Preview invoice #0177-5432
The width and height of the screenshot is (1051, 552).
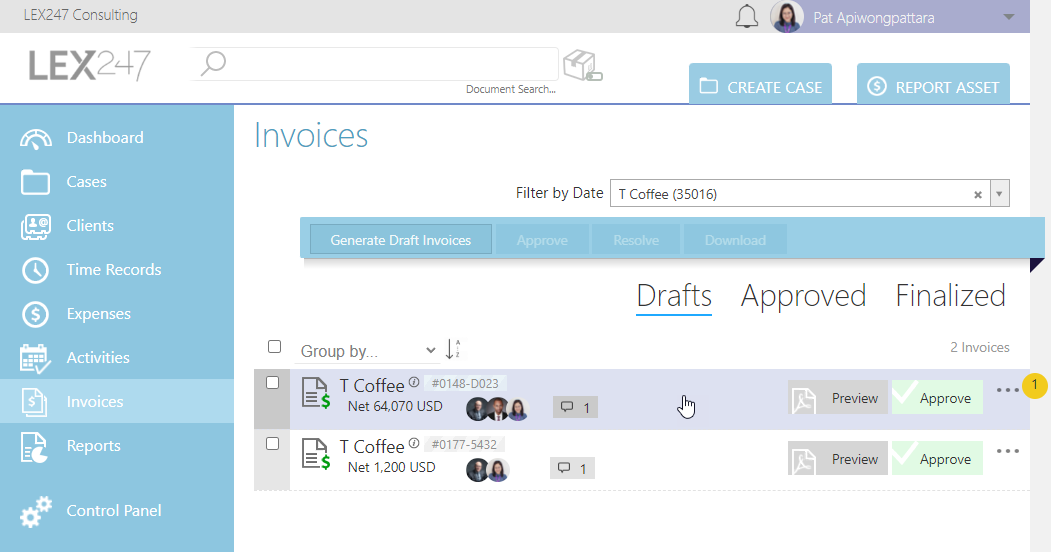(838, 459)
